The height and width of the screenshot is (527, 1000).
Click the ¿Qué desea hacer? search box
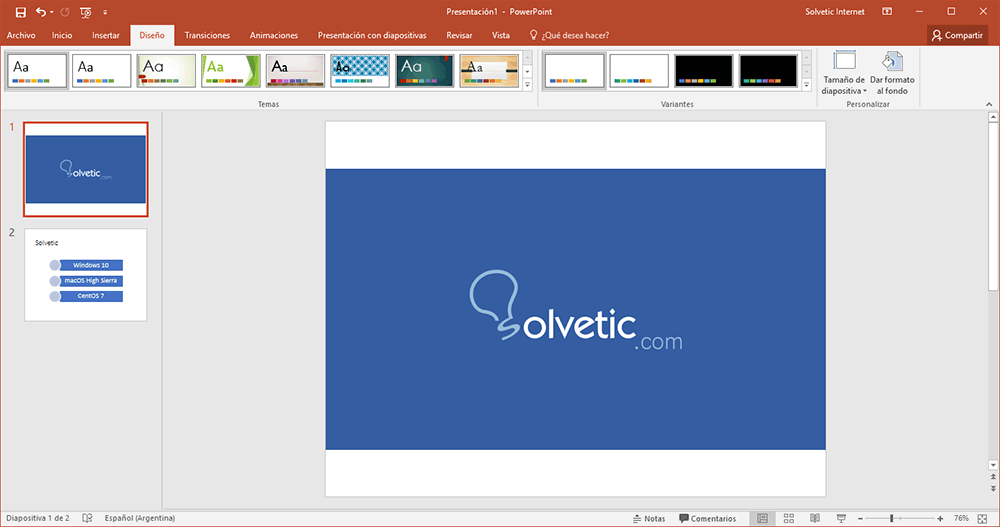(575, 35)
